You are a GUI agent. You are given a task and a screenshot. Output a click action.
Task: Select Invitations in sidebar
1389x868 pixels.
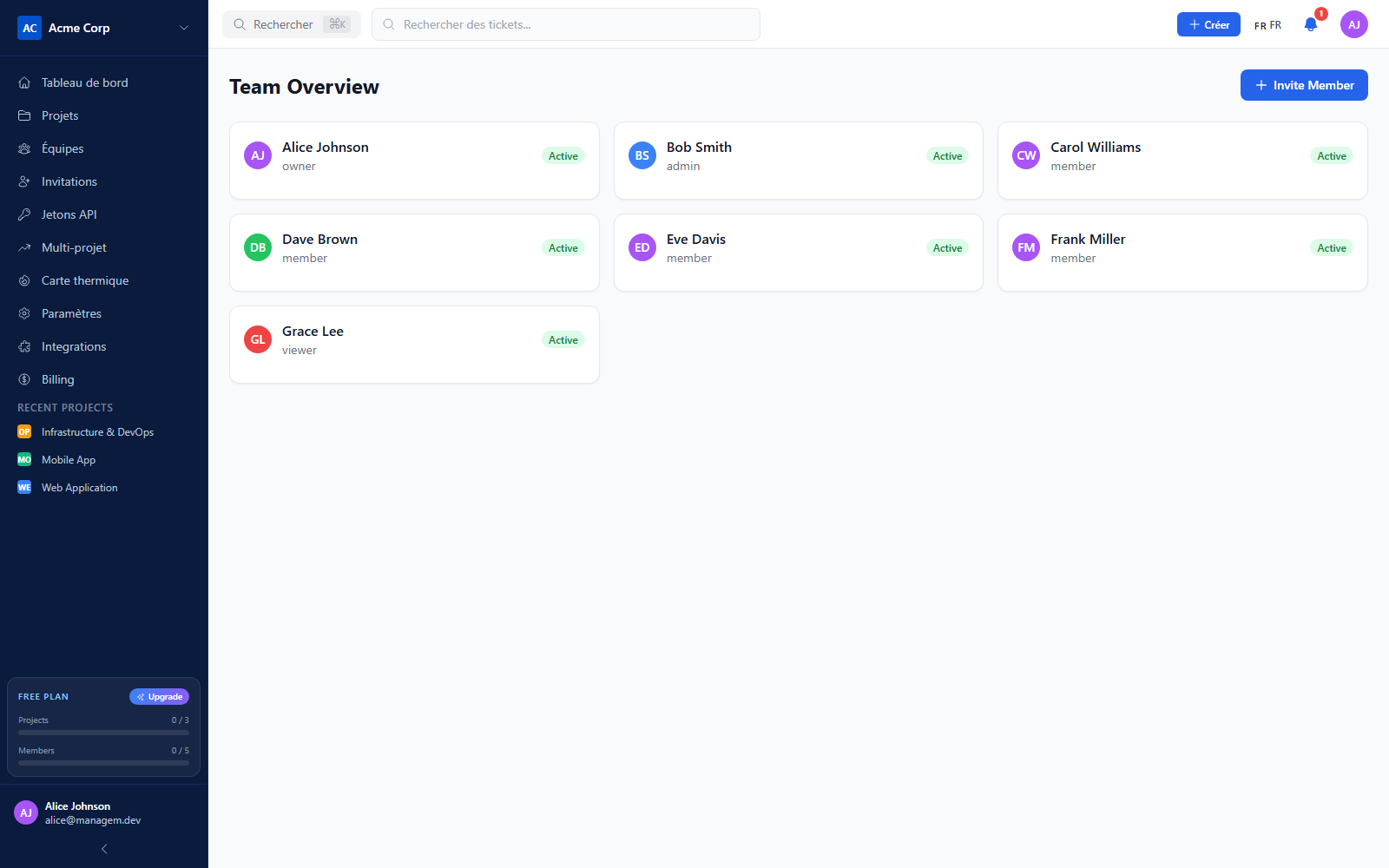click(x=104, y=181)
